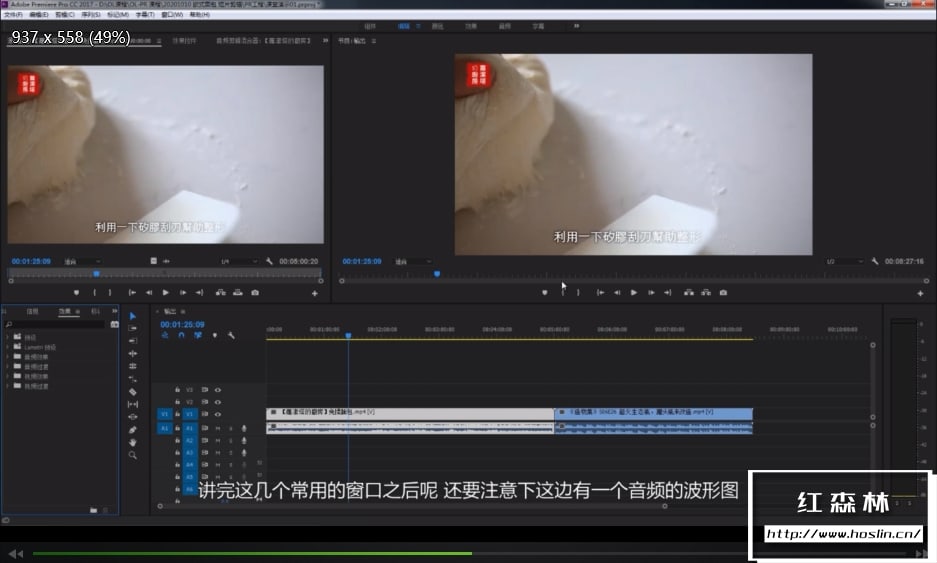Screen dimensions: 937x563
Task: Toggle lock on V3 track
Action: tap(177, 390)
